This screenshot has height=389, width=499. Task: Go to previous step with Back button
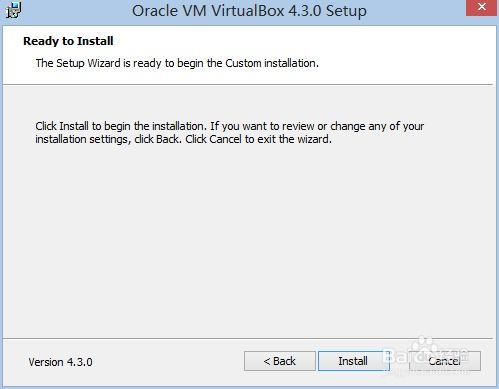(279, 361)
